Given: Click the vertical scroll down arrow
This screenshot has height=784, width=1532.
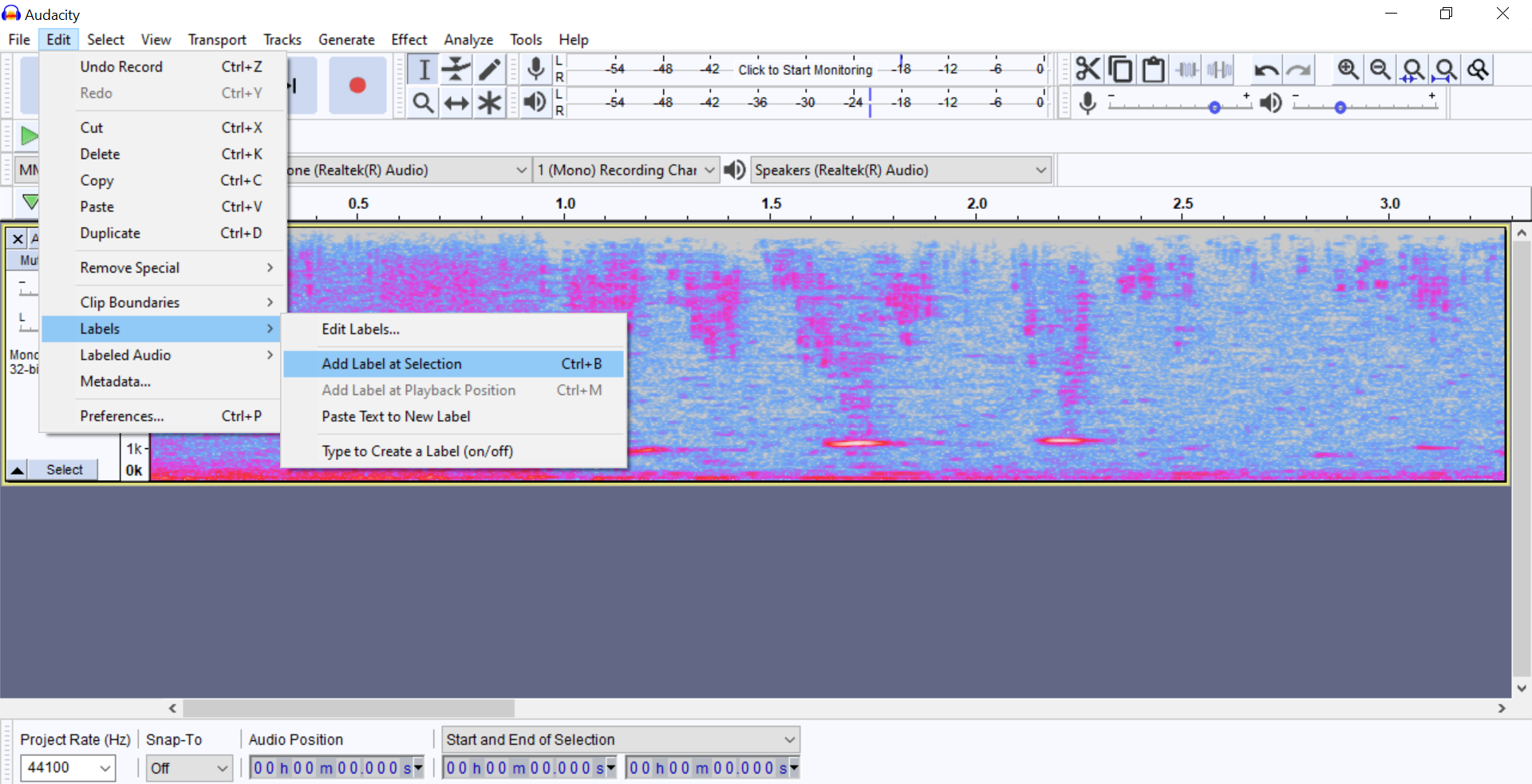Looking at the screenshot, I should (1522, 687).
